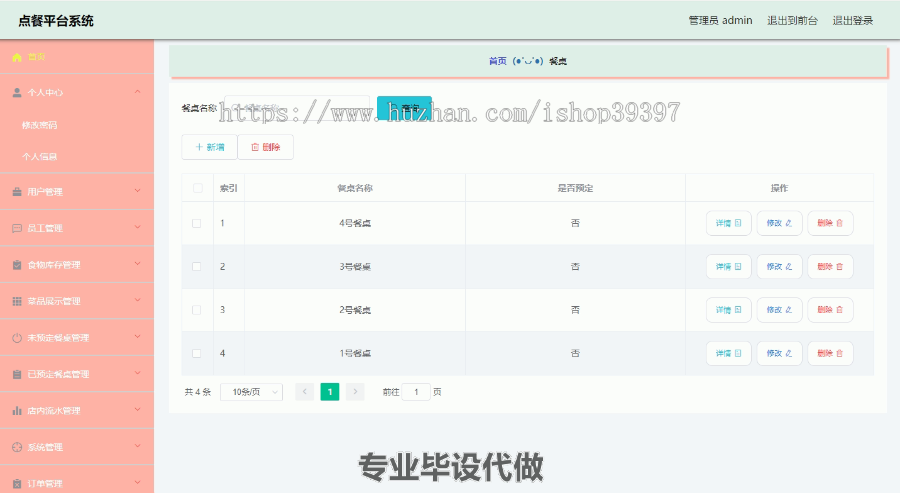Expand the 食物库存管理 chevron
Screen dimensions: 900x493
[x=137, y=263]
